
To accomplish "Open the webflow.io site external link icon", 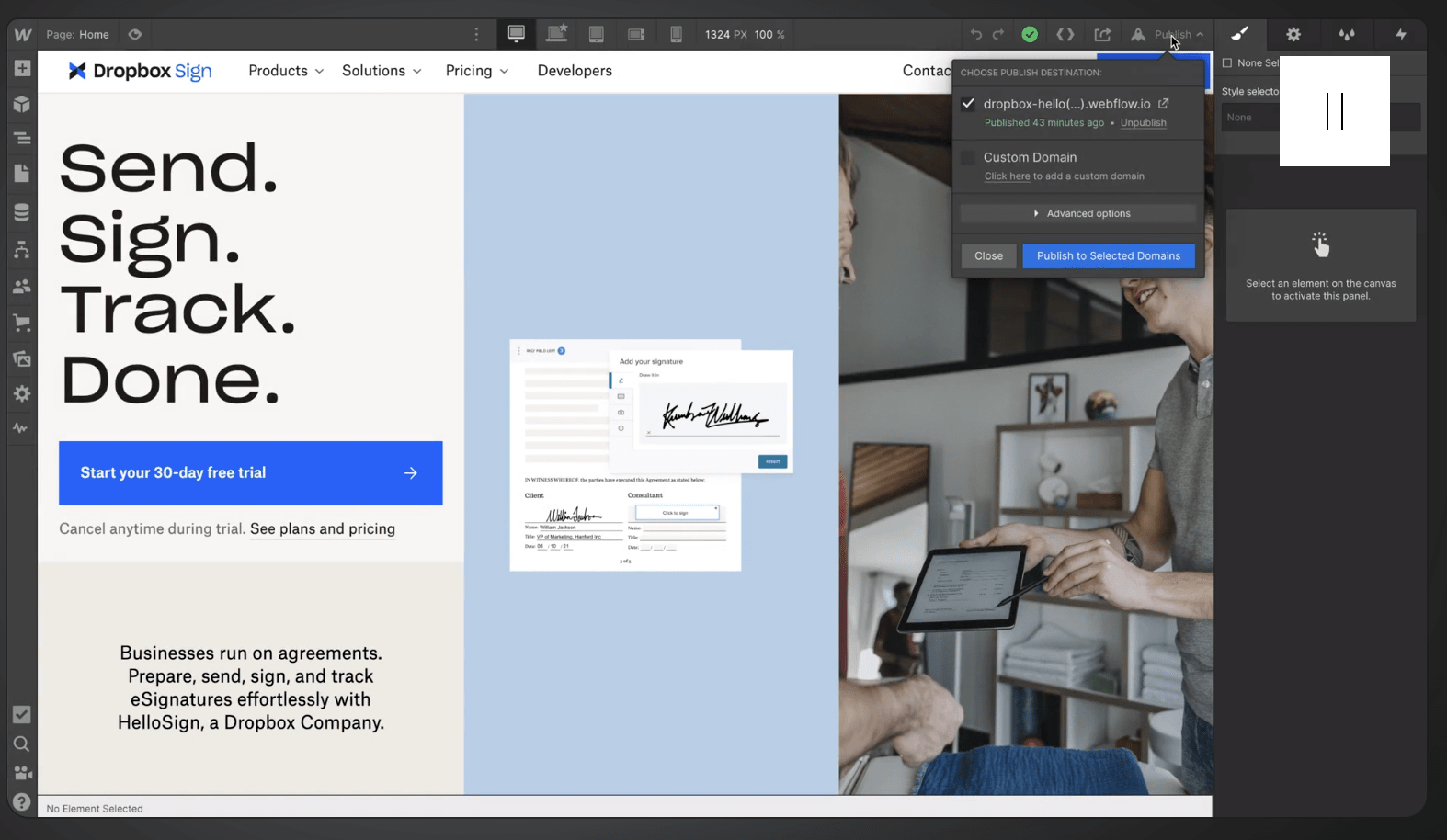I will [1163, 103].
